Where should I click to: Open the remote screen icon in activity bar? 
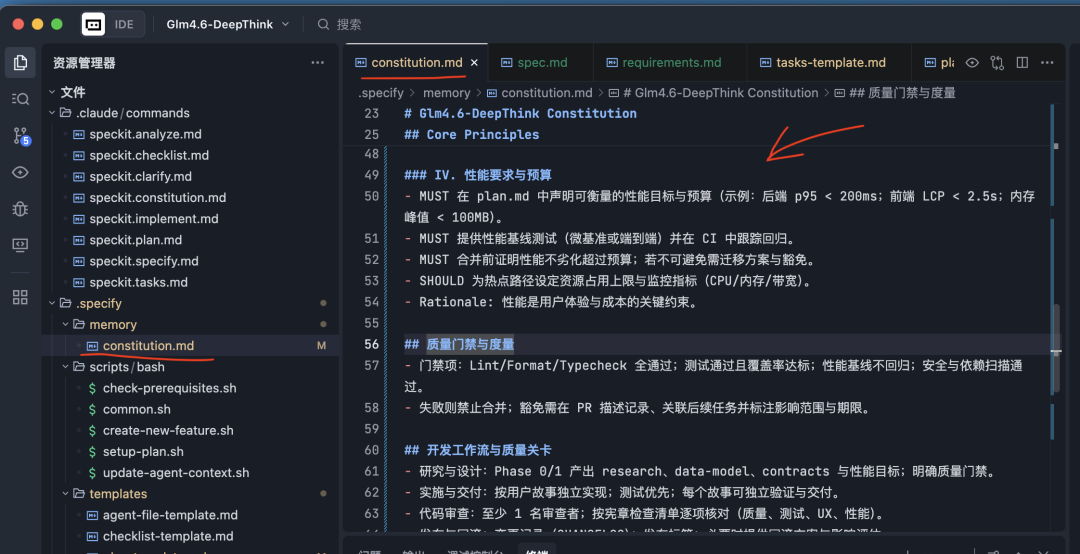20,245
